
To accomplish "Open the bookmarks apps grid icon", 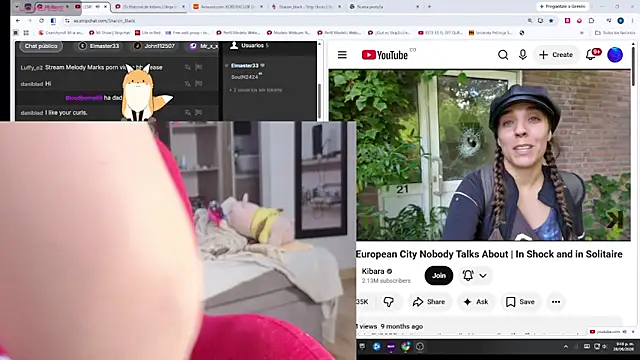I will (26, 33).
